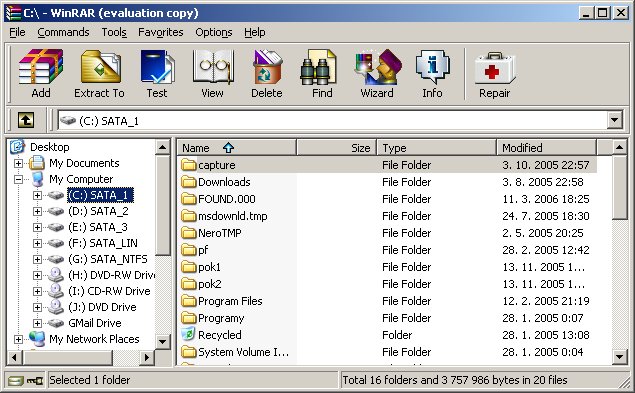This screenshot has width=635, height=393.
Task: Click the FOUND.000 folder icon
Action: click(188, 199)
